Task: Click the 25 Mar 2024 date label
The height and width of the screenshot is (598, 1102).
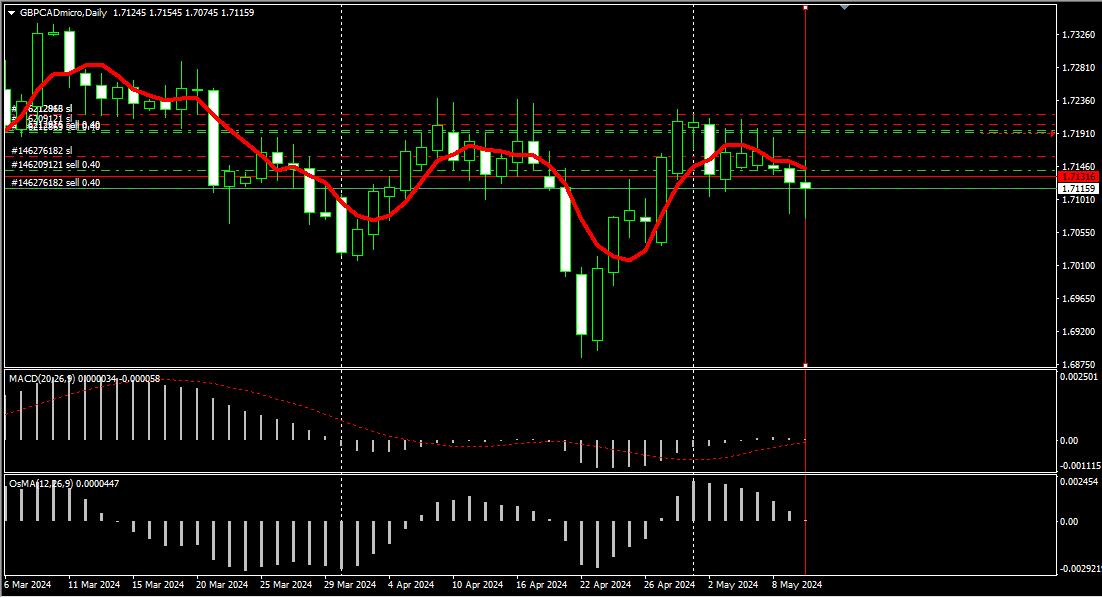Action: [x=286, y=585]
